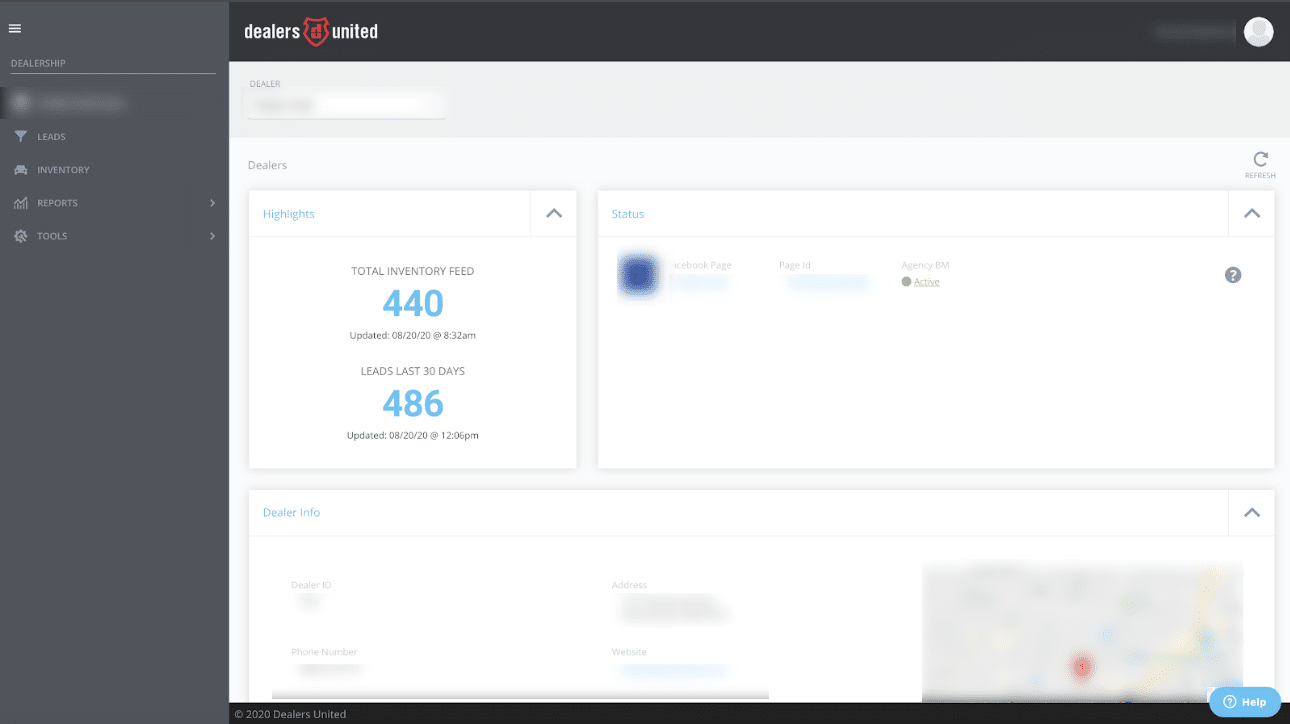This screenshot has height=724, width=1290.
Task: Open the user avatar in header
Action: (x=1258, y=32)
